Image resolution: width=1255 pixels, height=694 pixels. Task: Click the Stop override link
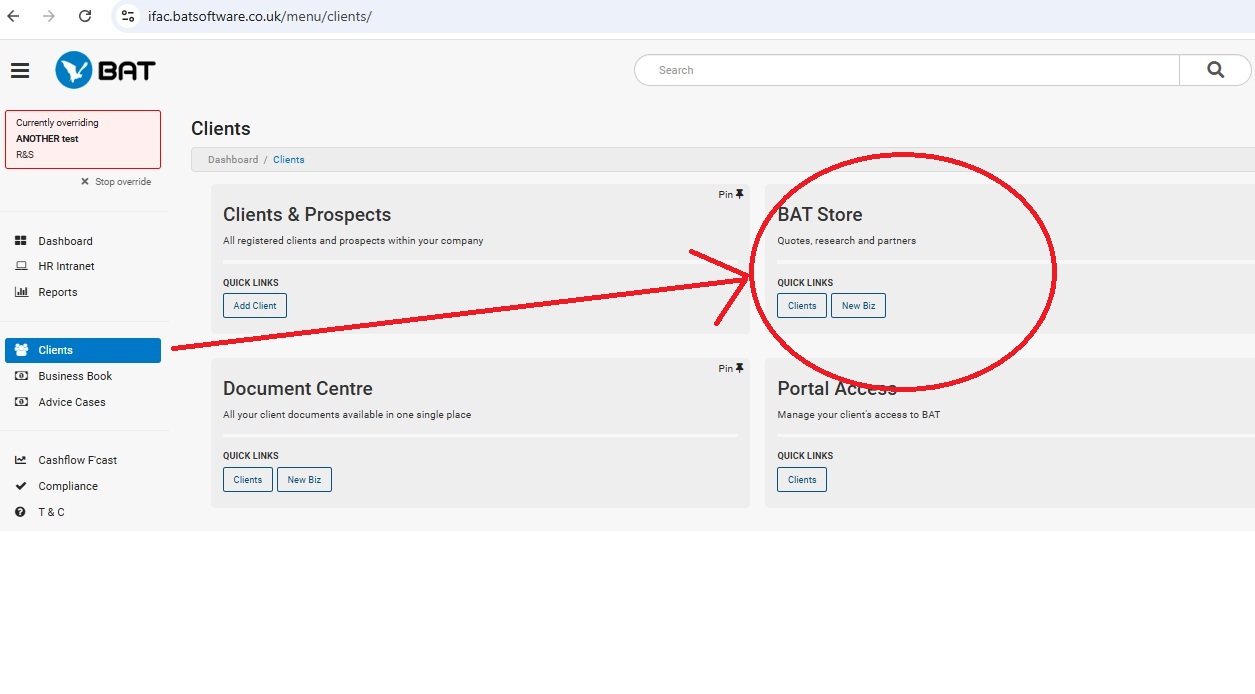click(123, 182)
